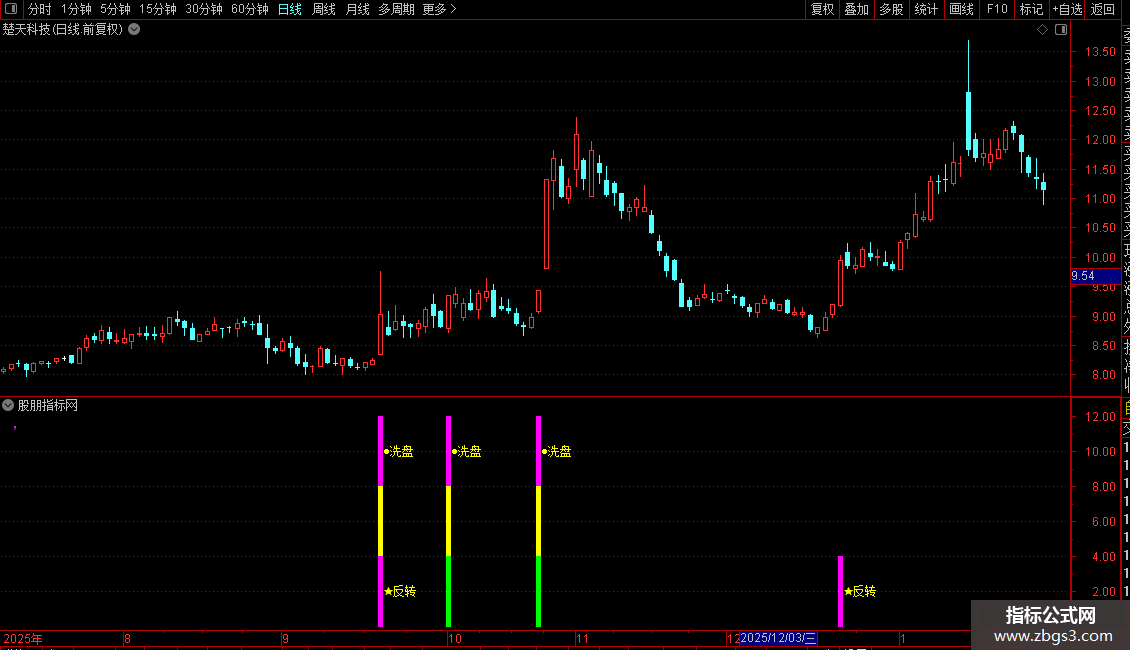Select the 1分钟 period

(x=76, y=9)
